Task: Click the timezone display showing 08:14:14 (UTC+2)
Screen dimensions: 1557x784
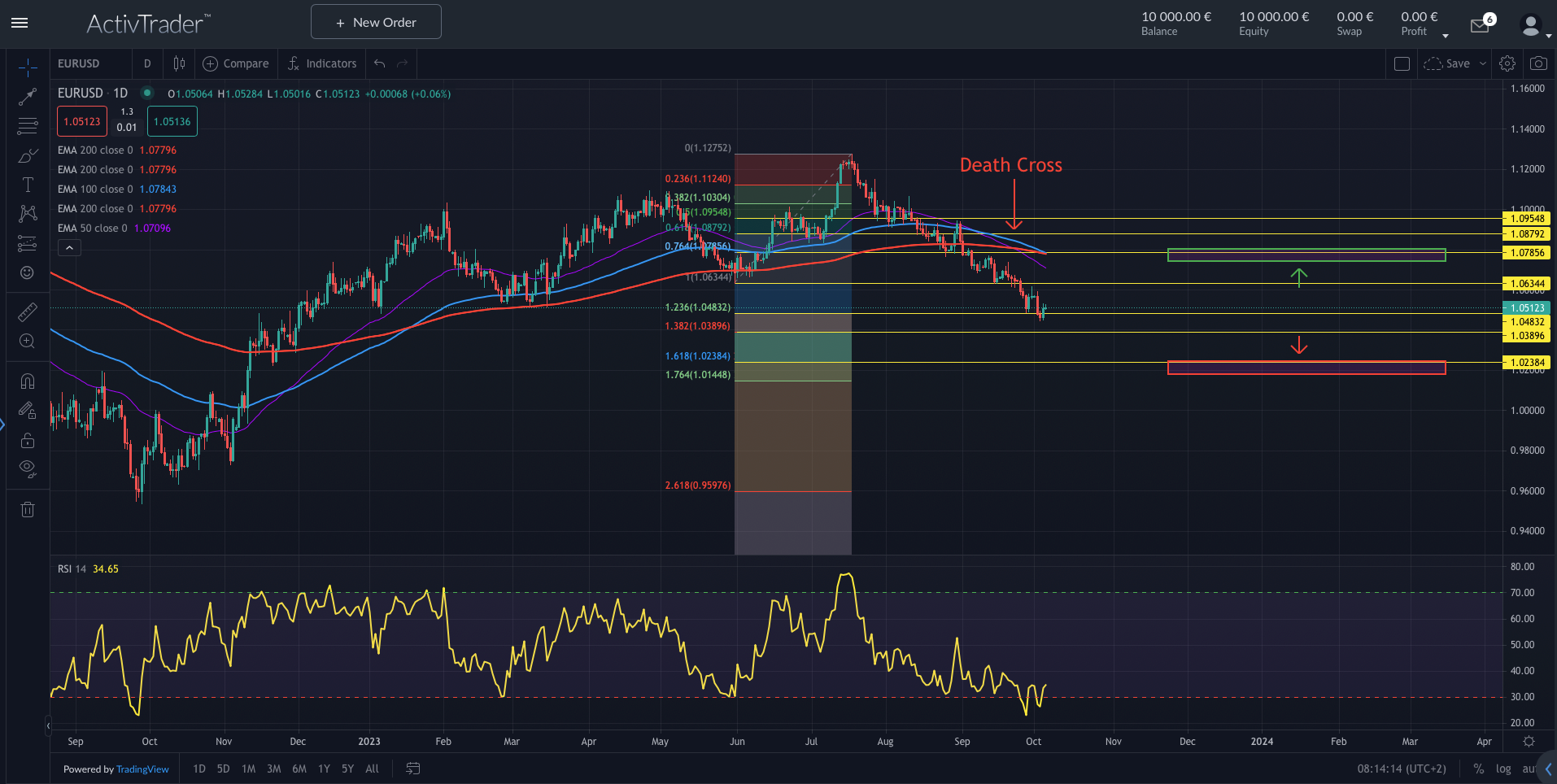Action: pos(1402,768)
